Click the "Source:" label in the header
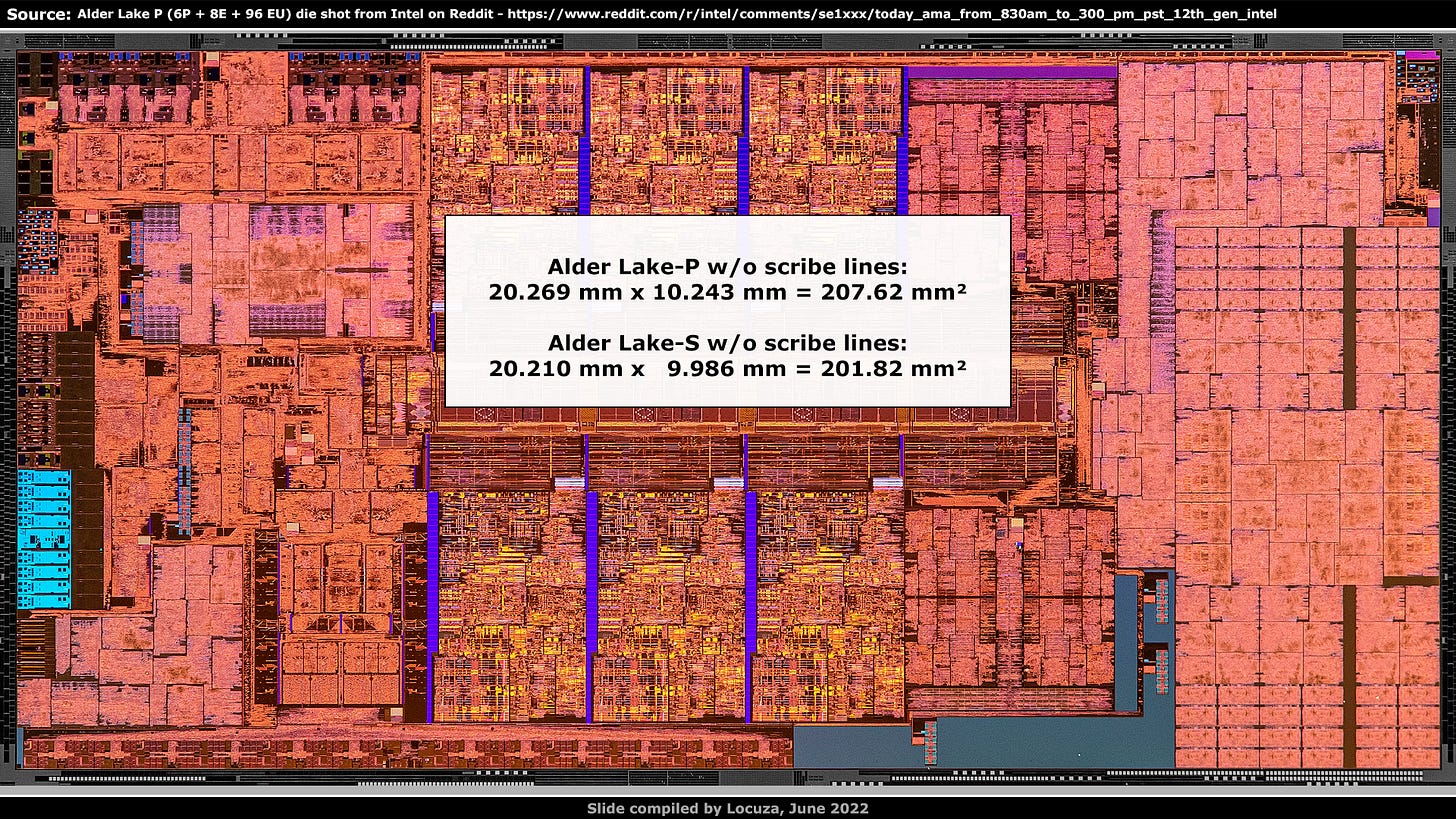Image resolution: width=1456 pixels, height=819 pixels. pyautogui.click(x=38, y=14)
